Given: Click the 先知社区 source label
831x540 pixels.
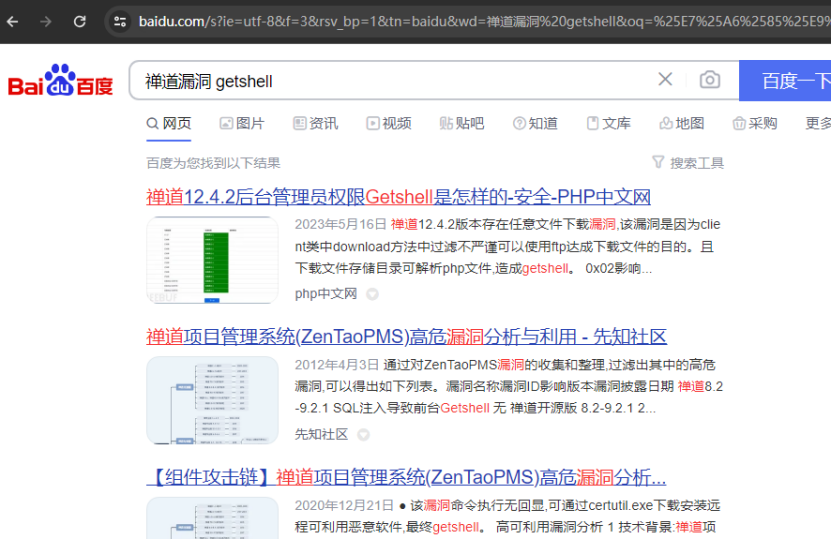Looking at the screenshot, I should pyautogui.click(x=321, y=435).
